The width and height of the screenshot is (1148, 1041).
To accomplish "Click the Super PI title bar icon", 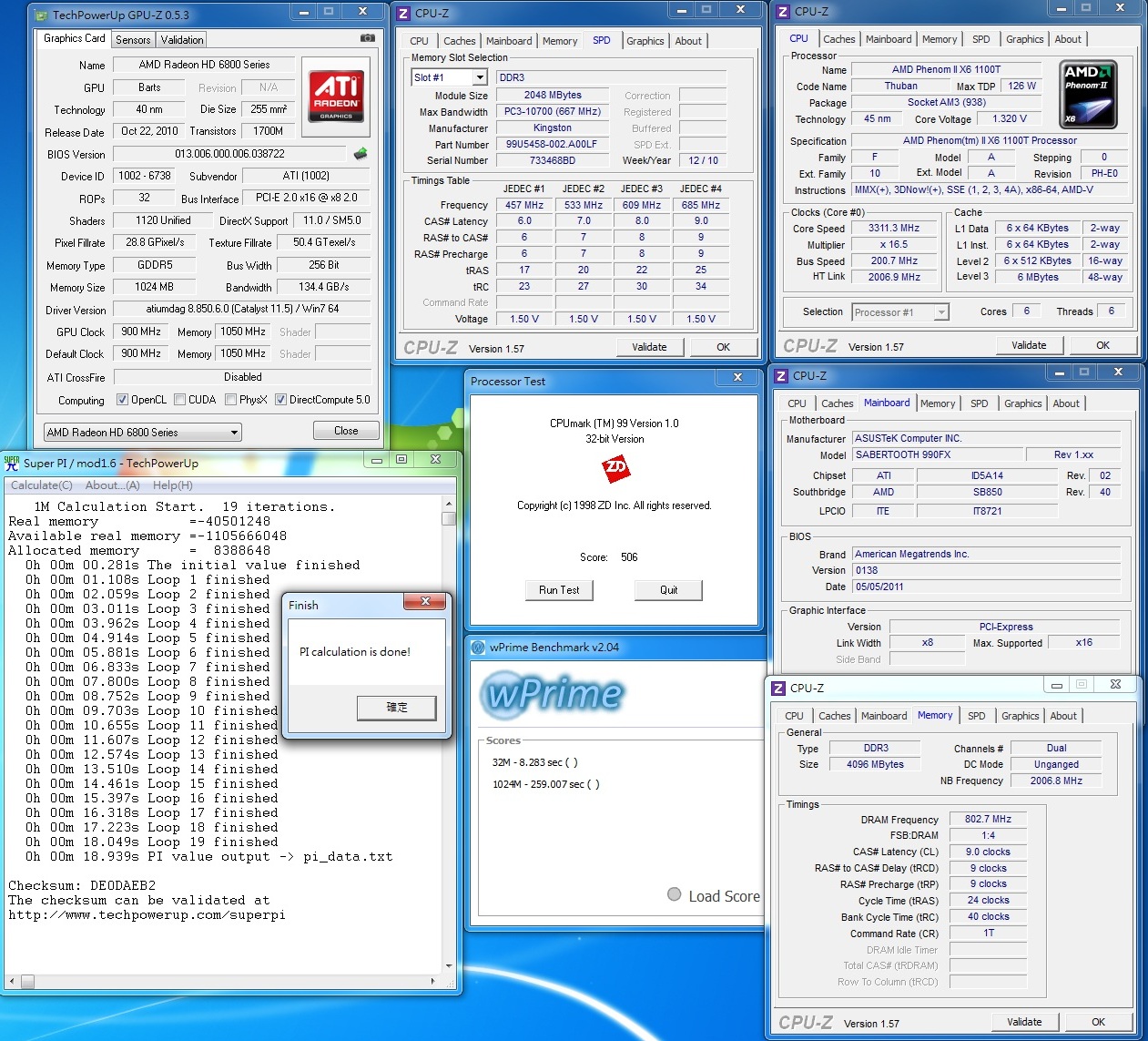I will point(12,463).
